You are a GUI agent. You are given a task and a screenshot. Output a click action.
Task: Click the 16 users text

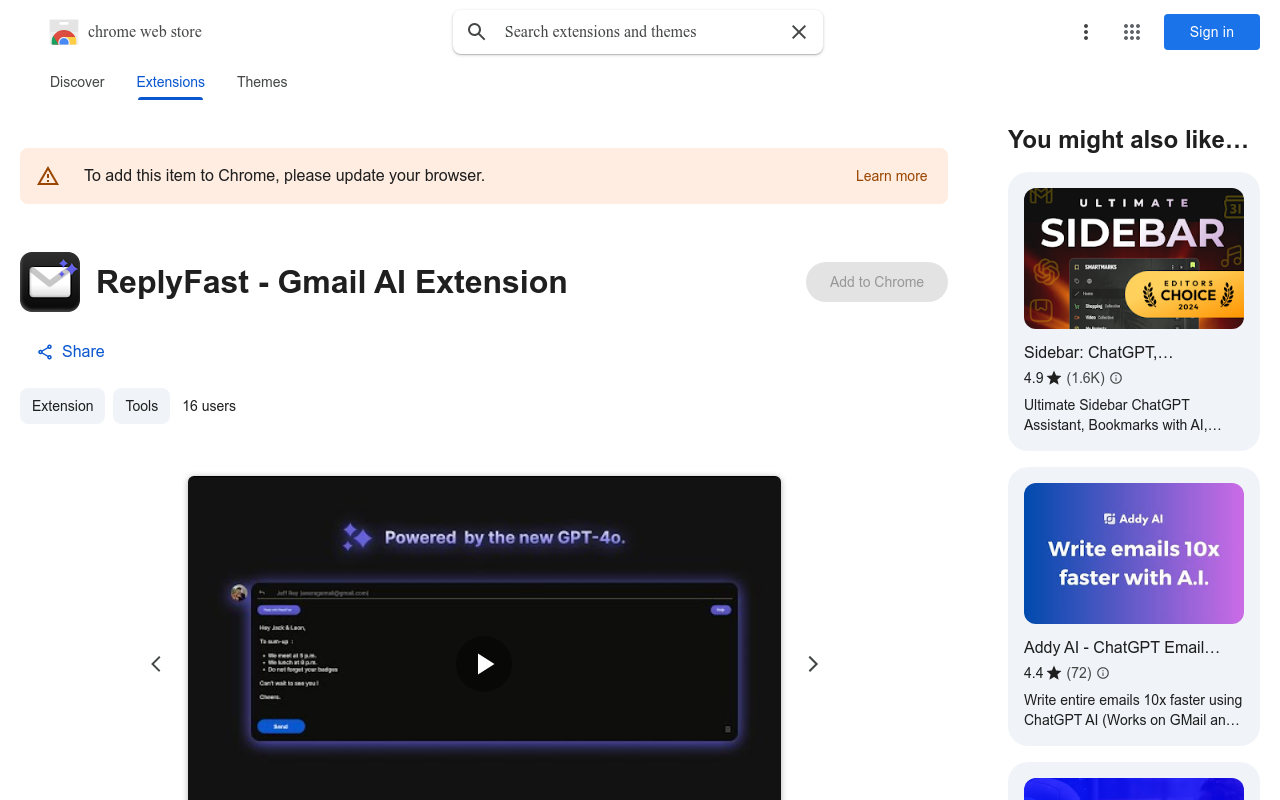209,406
